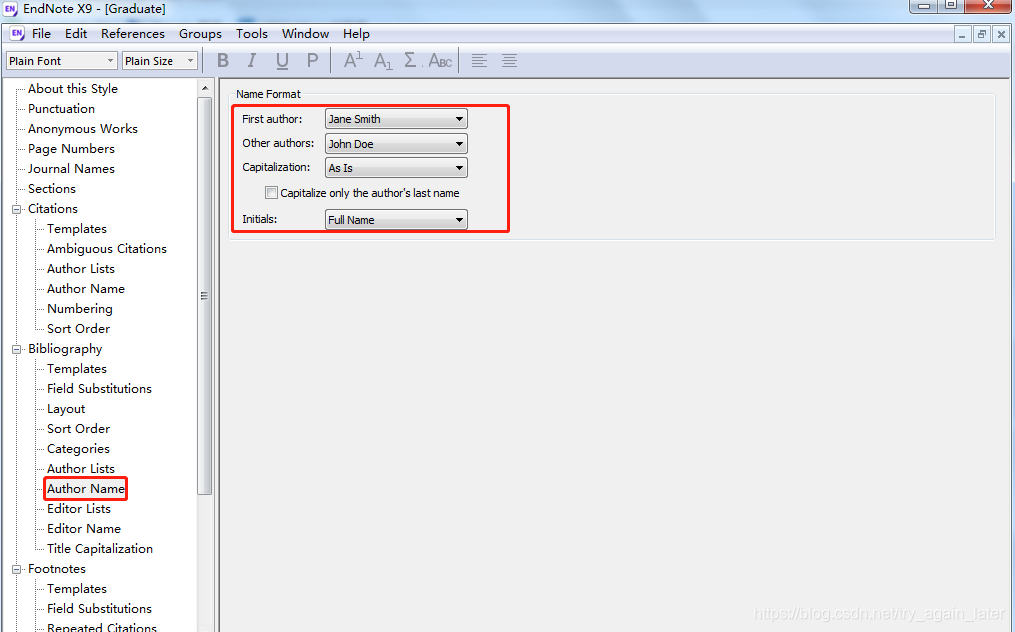Click the Small Caps (ABC) icon
The width and height of the screenshot is (1015, 632).
[x=440, y=61]
